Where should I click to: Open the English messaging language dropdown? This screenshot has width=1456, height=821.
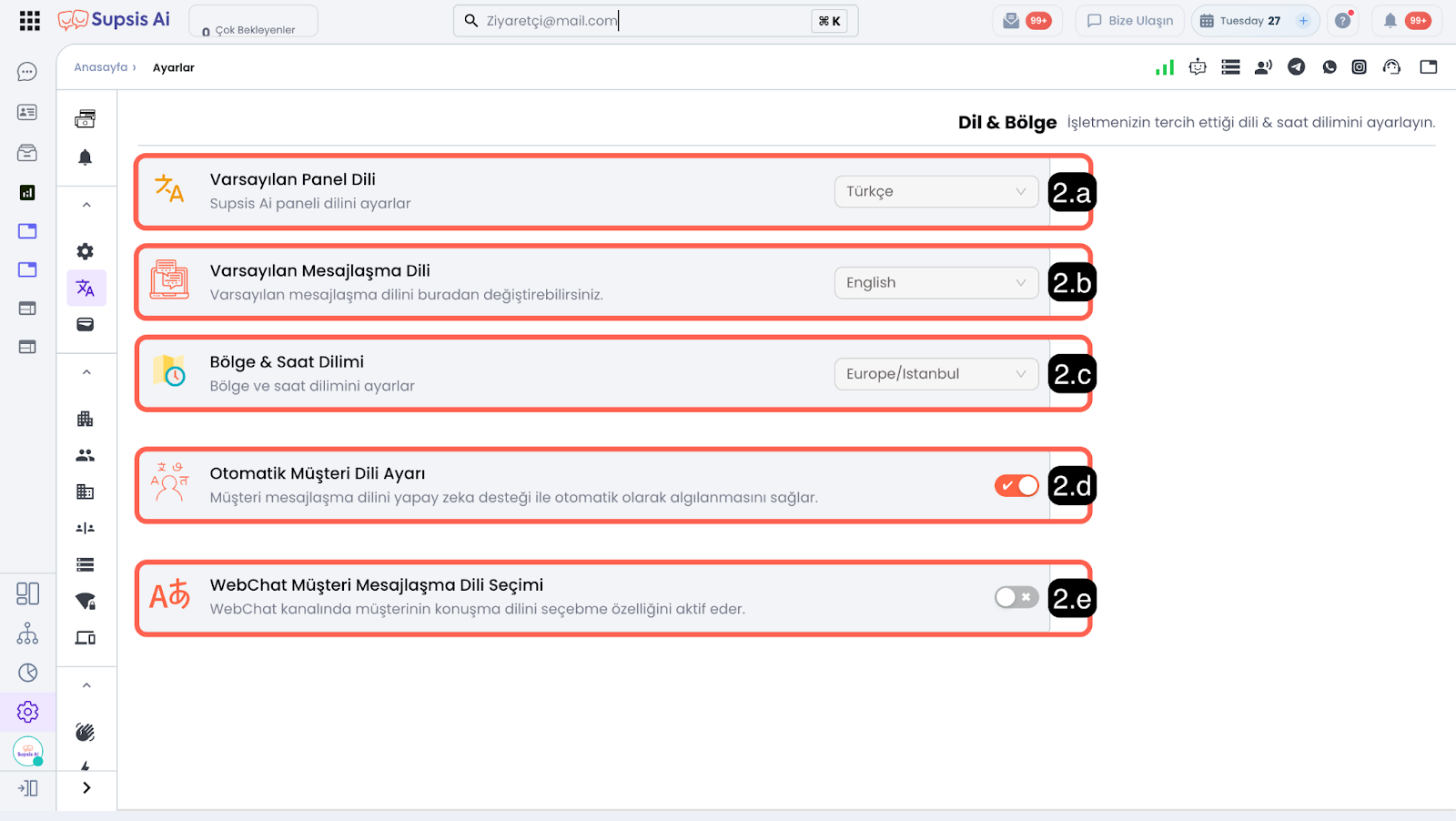[x=935, y=283]
